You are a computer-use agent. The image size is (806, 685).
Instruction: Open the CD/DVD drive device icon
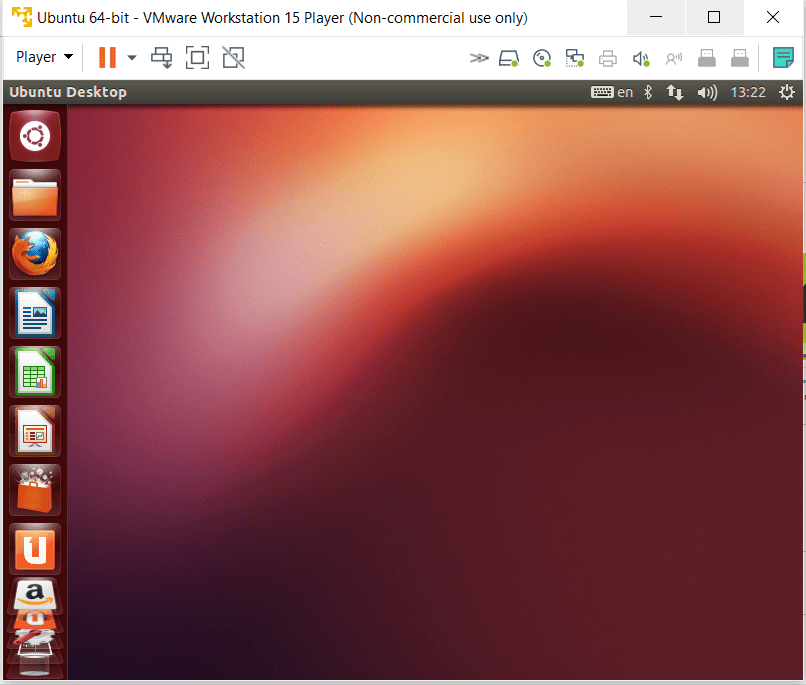click(x=542, y=58)
